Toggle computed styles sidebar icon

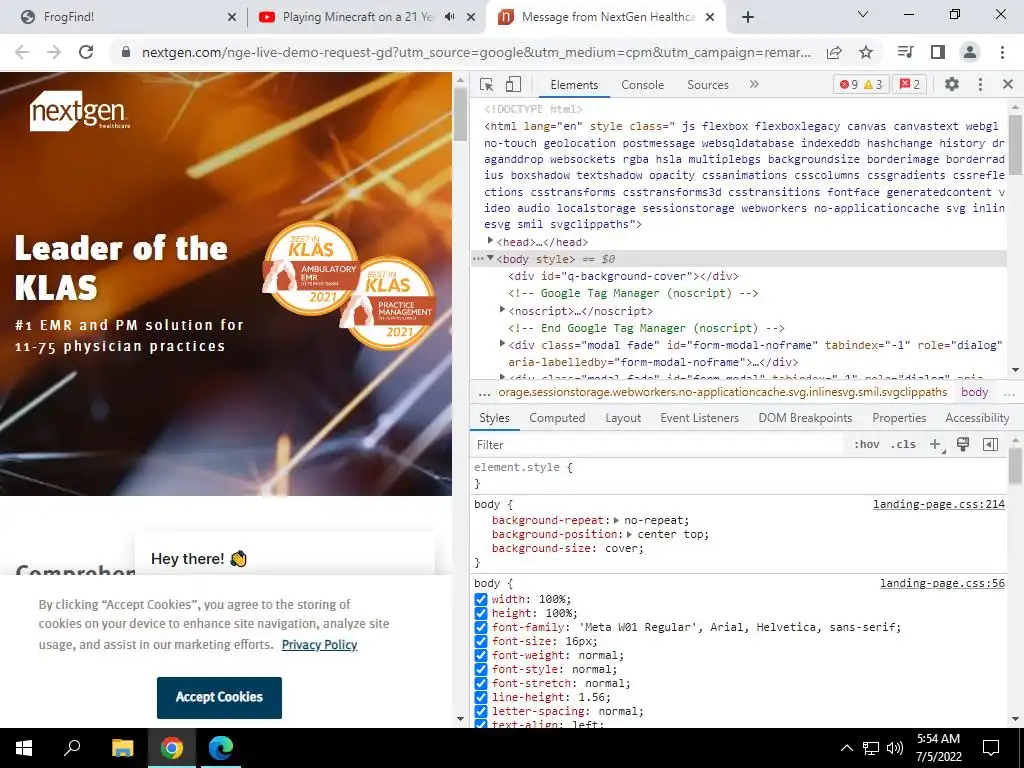pyautogui.click(x=991, y=445)
